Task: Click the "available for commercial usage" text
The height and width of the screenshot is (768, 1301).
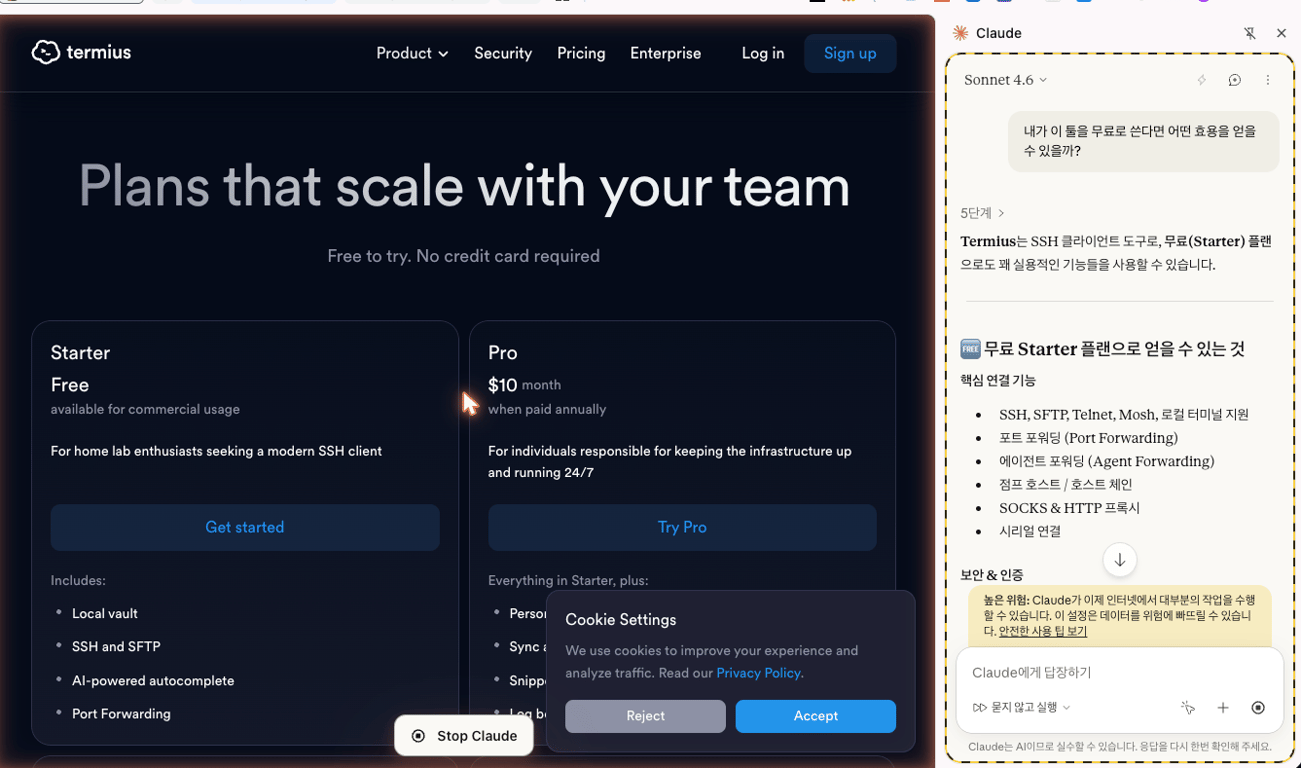Action: [145, 409]
